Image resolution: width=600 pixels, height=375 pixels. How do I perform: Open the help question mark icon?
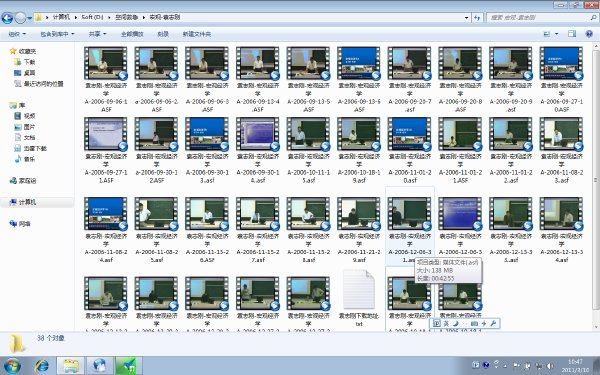[x=589, y=34]
